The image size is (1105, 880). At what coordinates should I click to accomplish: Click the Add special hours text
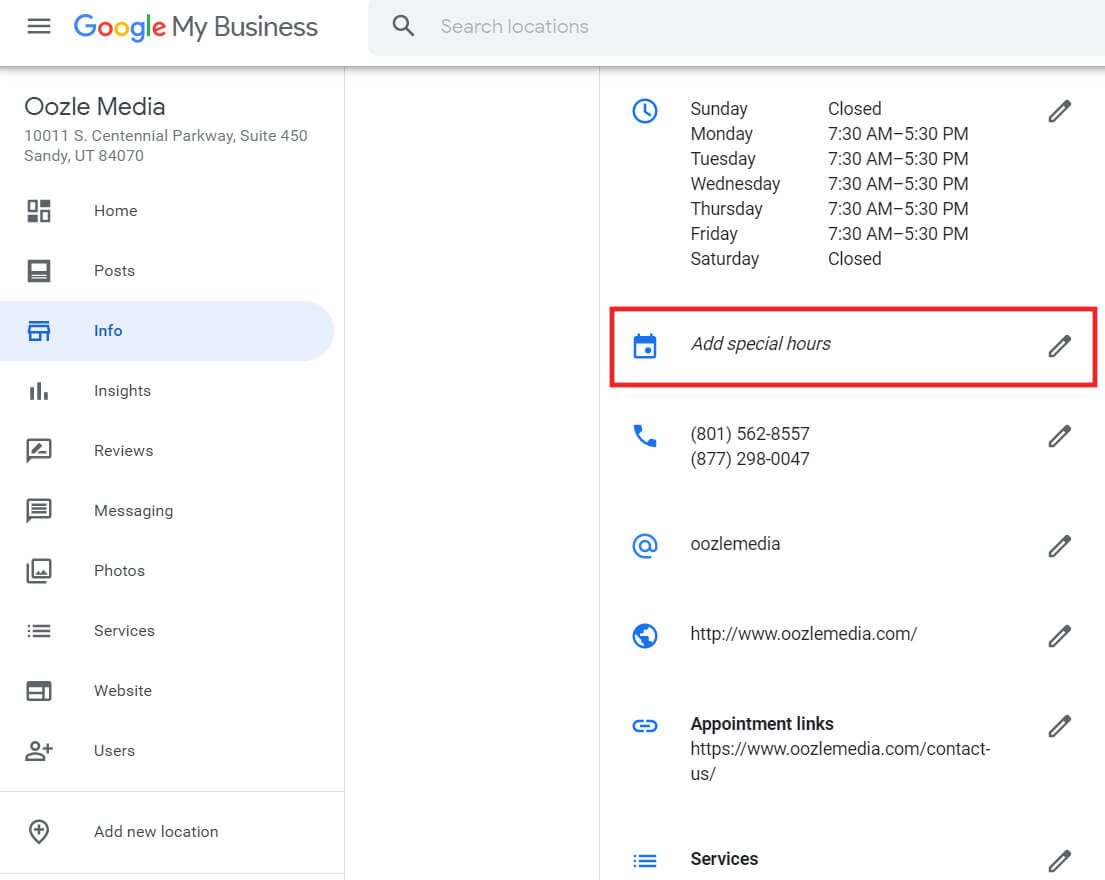760,344
